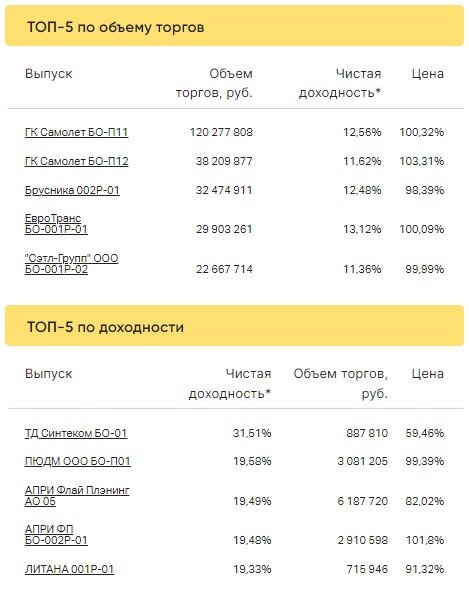Click Объем торгов header in second table
The image size is (469, 589).
click(x=341, y=384)
